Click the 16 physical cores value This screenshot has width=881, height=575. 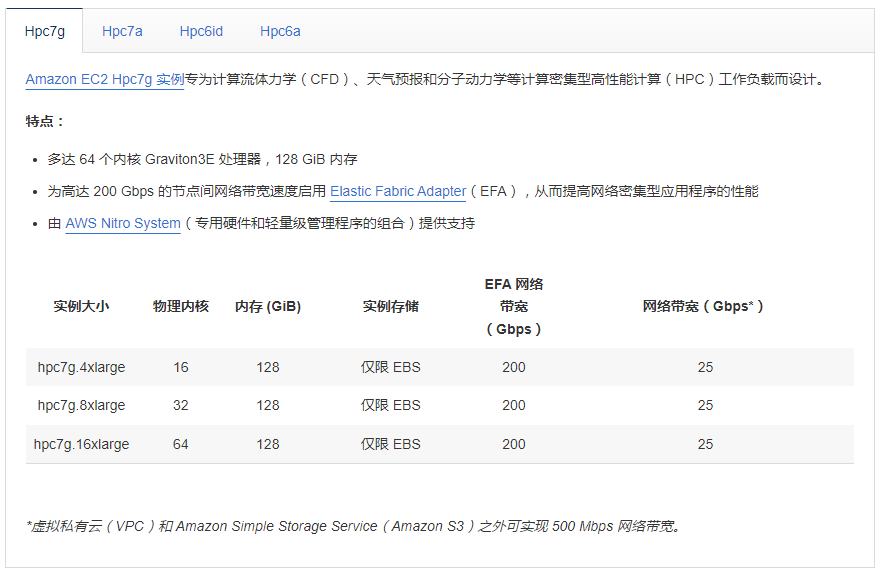(181, 367)
